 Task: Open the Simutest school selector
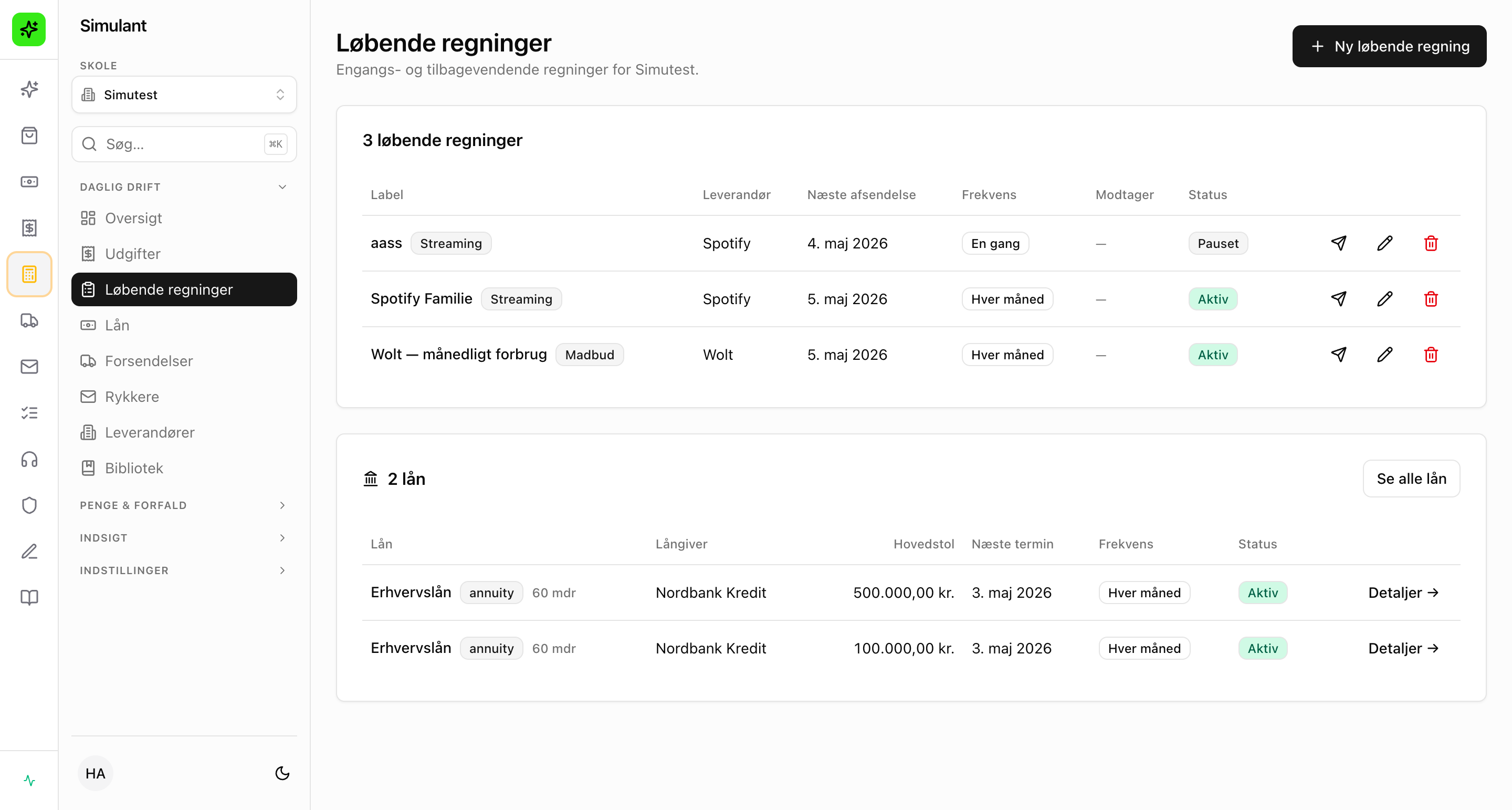click(x=184, y=95)
